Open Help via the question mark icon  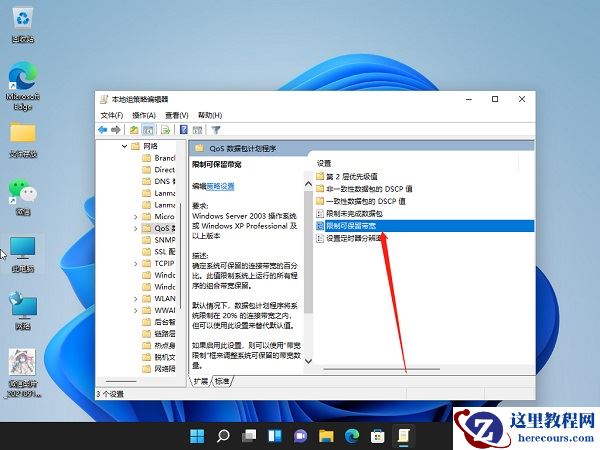coord(184,130)
